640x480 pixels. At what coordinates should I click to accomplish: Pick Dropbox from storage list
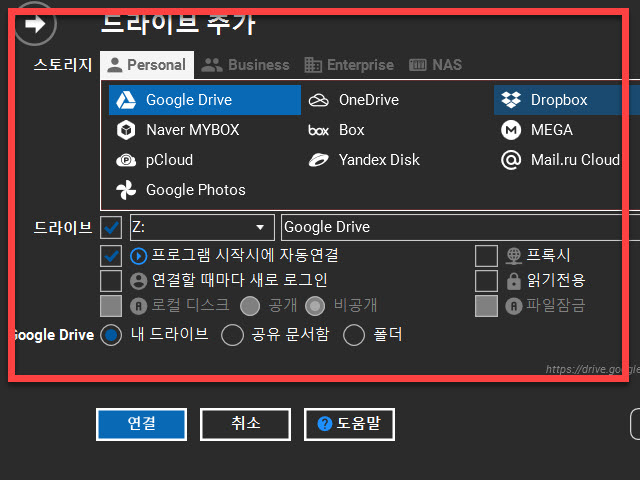point(567,100)
